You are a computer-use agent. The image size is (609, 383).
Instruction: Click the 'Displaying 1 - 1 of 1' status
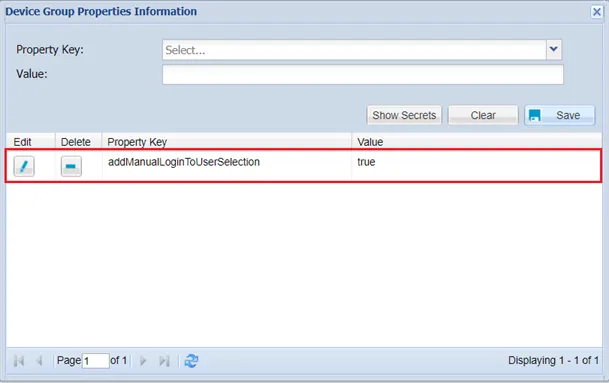[x=553, y=360]
